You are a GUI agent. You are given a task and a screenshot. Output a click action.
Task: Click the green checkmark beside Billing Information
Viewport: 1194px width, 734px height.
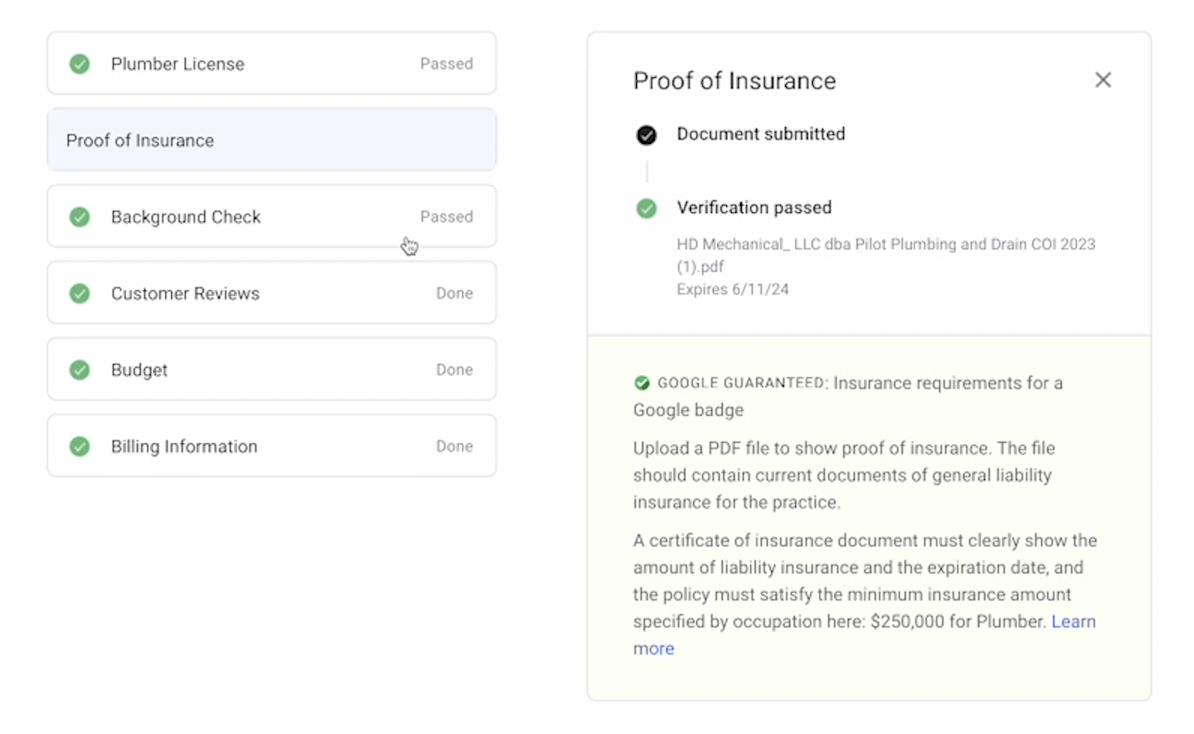[79, 446]
